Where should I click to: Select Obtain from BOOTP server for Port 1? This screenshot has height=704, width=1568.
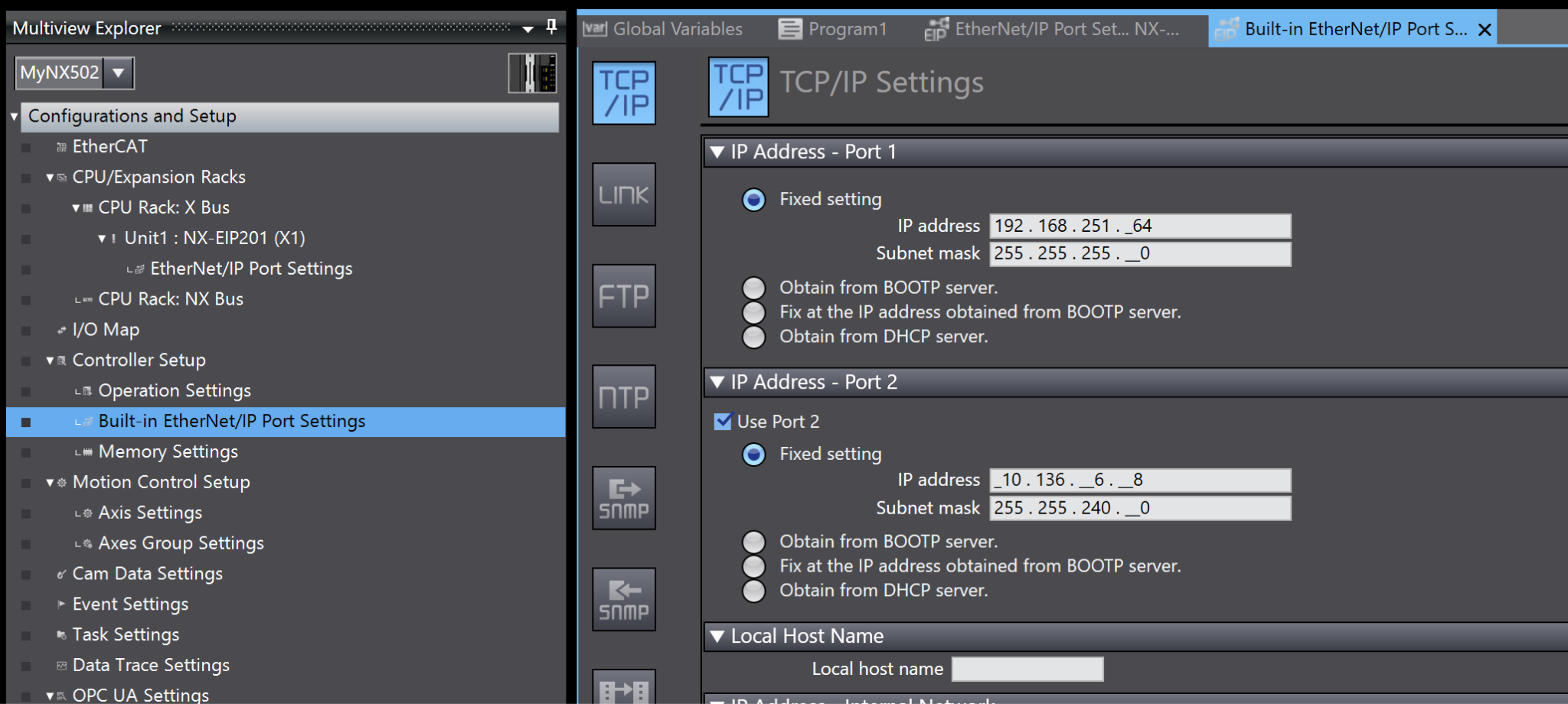(x=754, y=288)
